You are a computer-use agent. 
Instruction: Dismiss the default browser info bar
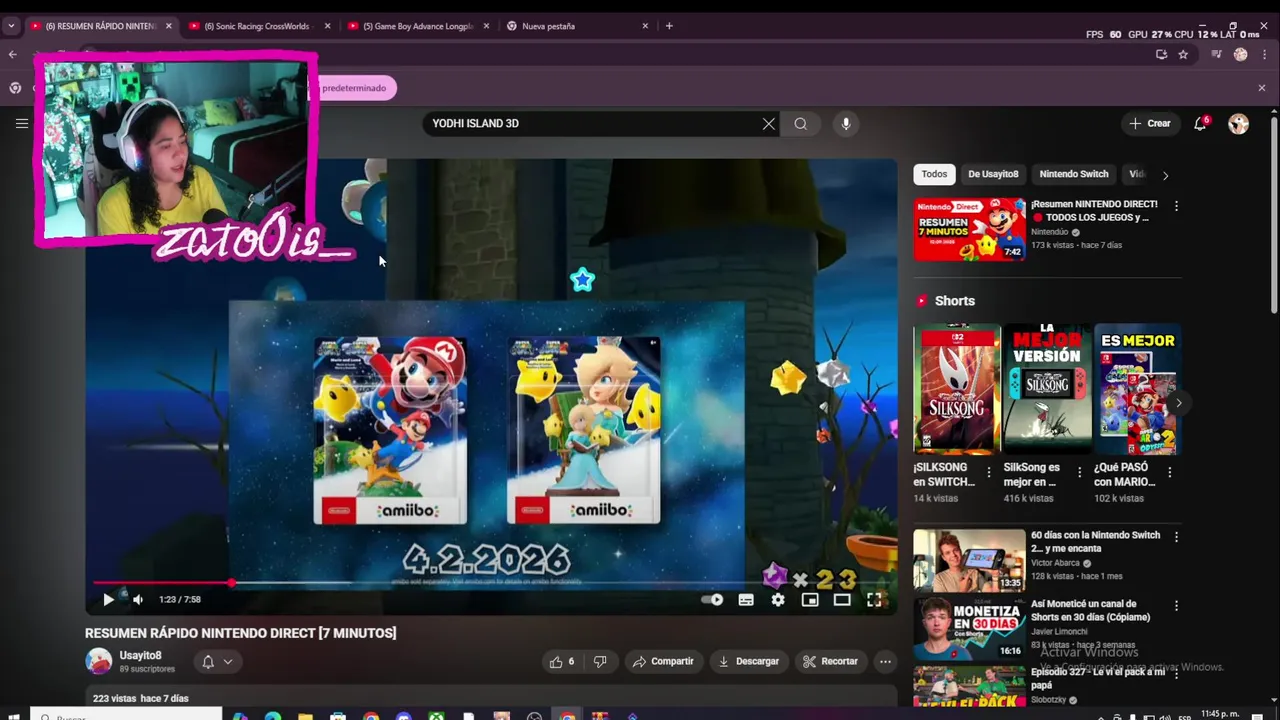pos(1261,88)
